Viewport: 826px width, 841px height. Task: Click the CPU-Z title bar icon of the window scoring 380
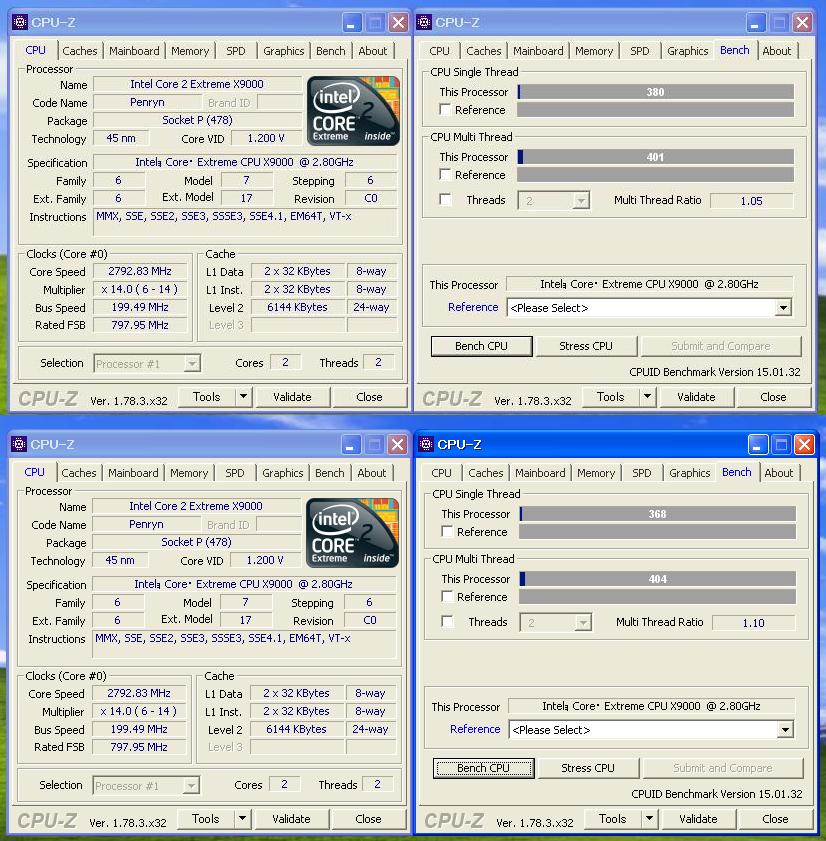click(x=424, y=22)
